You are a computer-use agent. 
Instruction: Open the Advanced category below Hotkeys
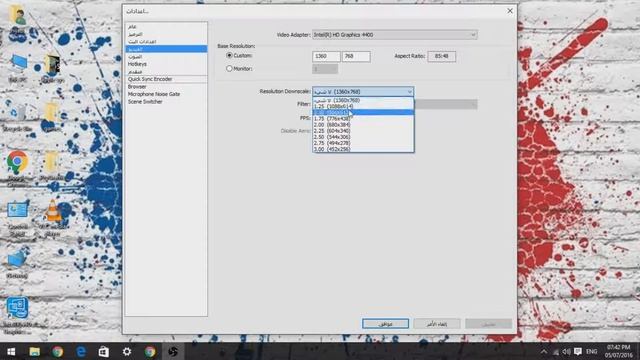(166, 71)
